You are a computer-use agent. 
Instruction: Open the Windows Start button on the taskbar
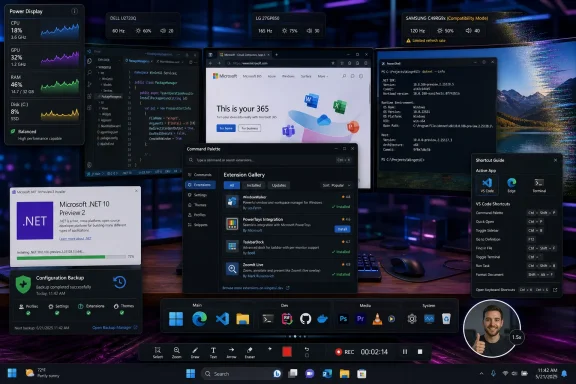coord(191,374)
